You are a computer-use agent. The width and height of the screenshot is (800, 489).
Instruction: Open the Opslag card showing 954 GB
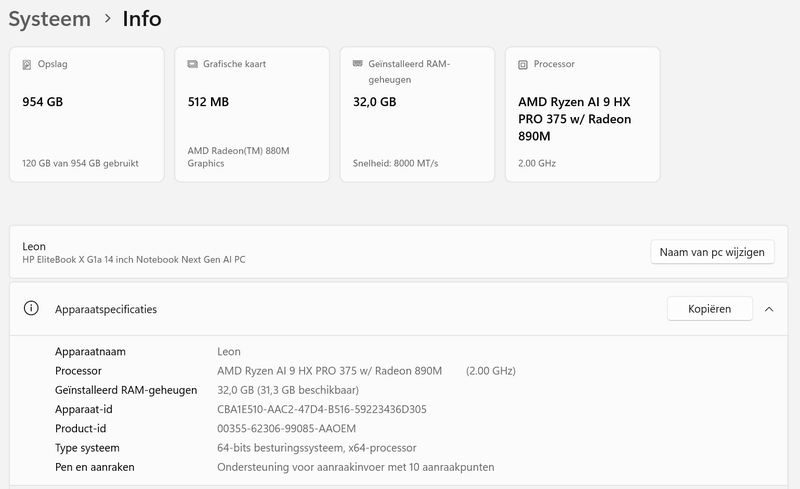(x=87, y=114)
